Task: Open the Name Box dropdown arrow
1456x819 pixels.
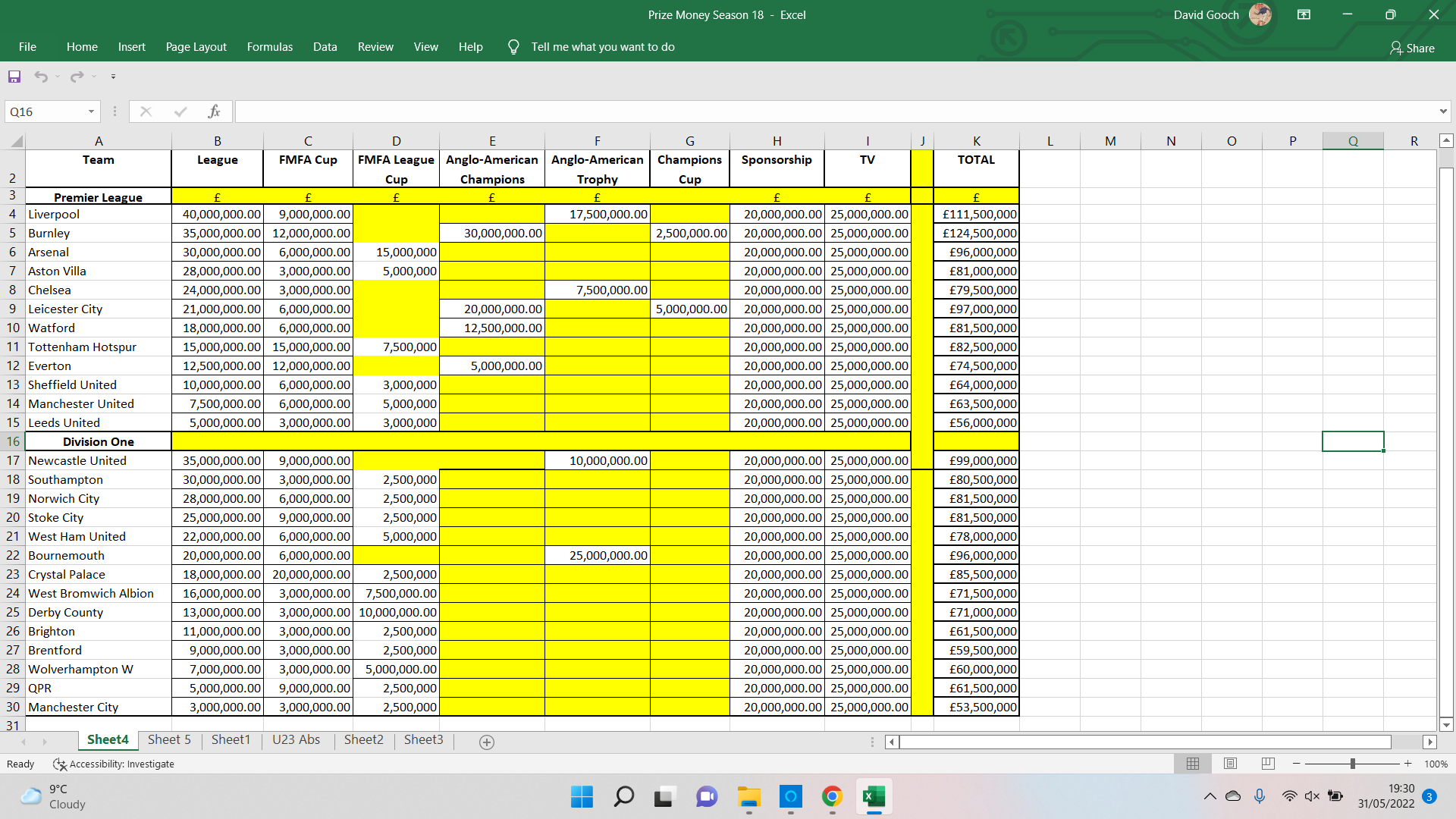Action: 91,111
